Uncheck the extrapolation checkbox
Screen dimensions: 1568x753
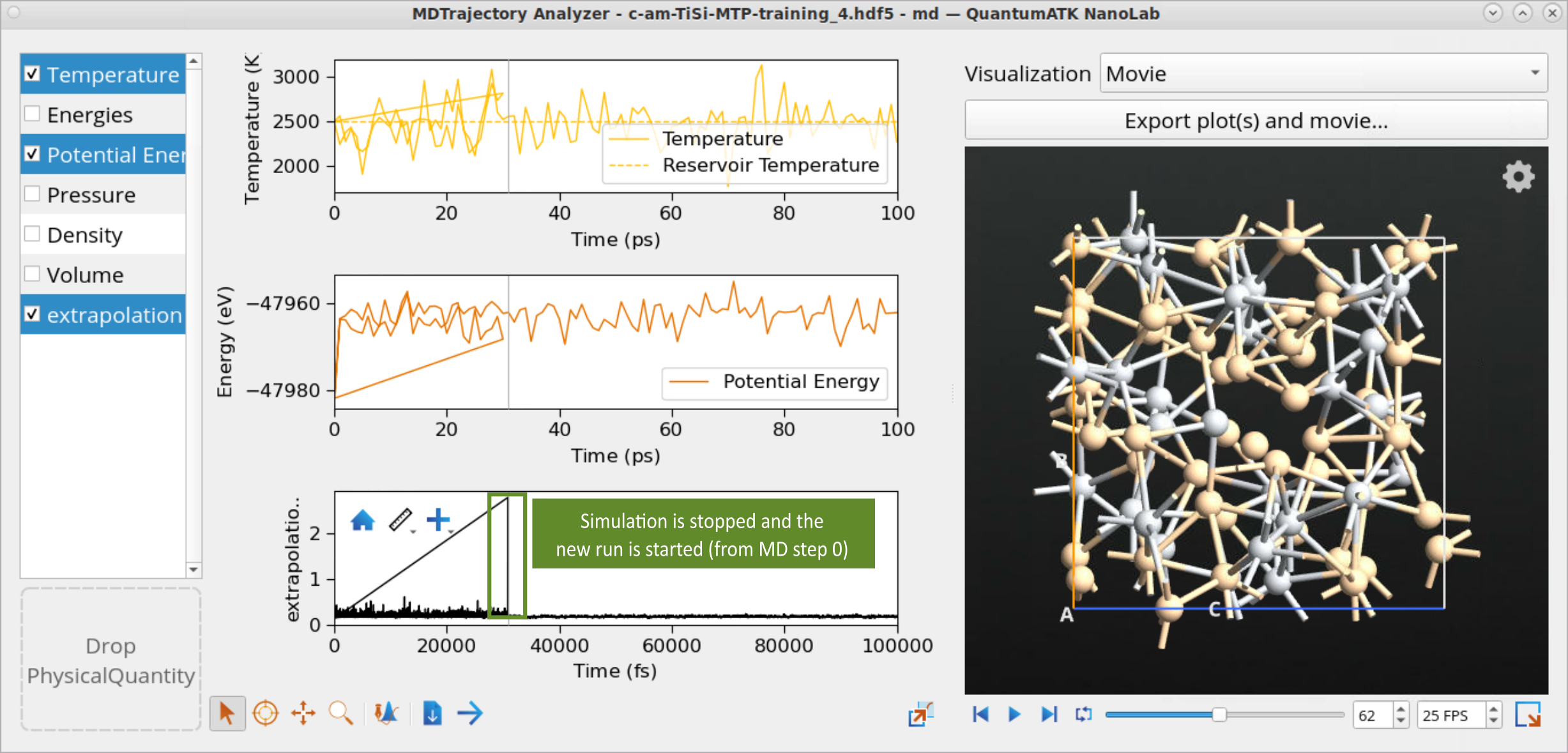pos(32,314)
